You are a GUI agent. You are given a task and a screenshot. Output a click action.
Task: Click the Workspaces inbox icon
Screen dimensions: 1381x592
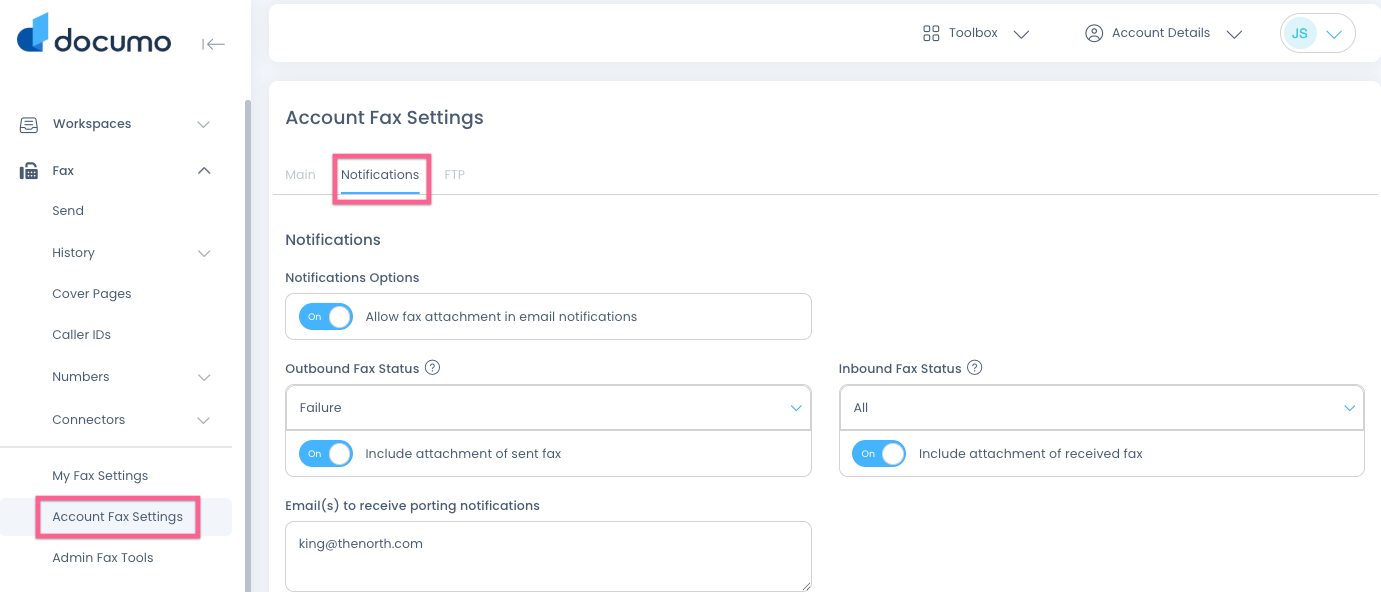click(29, 125)
